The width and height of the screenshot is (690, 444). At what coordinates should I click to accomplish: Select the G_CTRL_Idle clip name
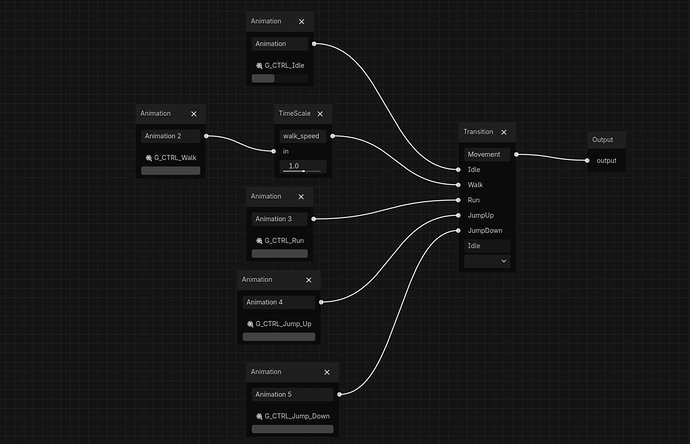coord(284,66)
